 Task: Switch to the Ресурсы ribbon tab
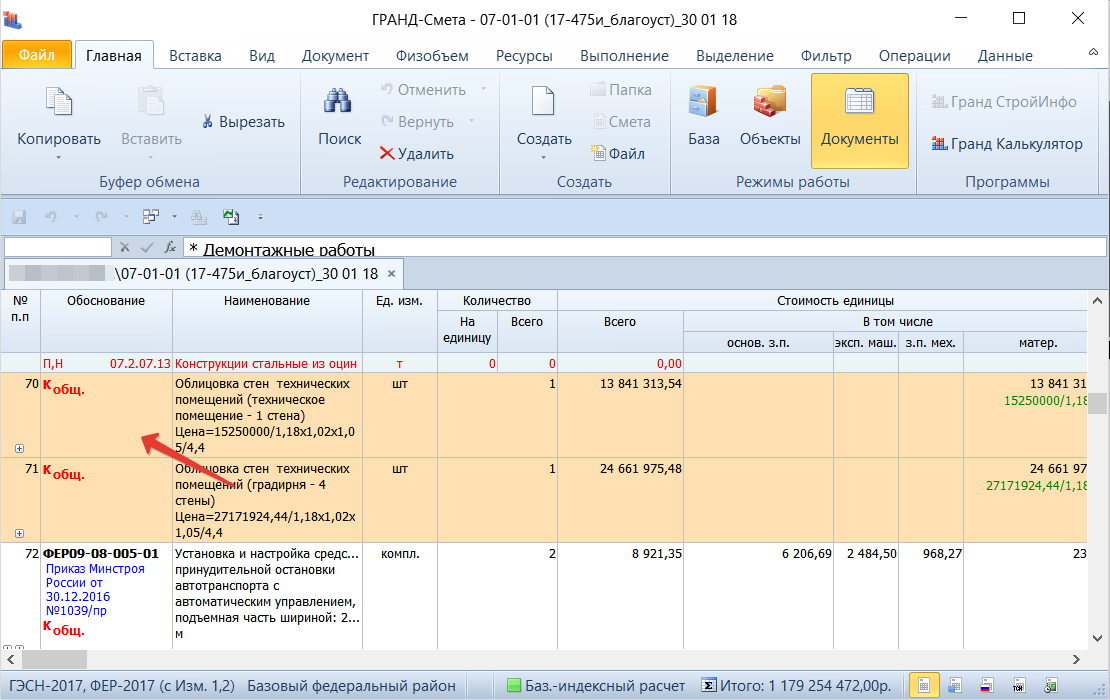(x=523, y=56)
